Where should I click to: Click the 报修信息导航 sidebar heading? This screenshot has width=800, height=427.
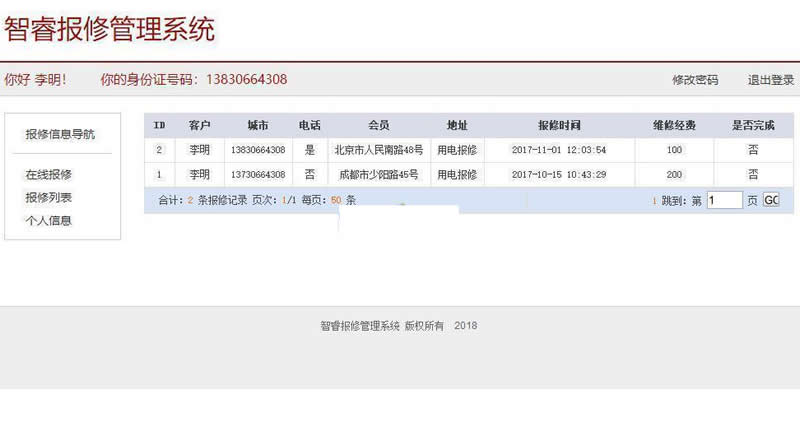(x=60, y=134)
